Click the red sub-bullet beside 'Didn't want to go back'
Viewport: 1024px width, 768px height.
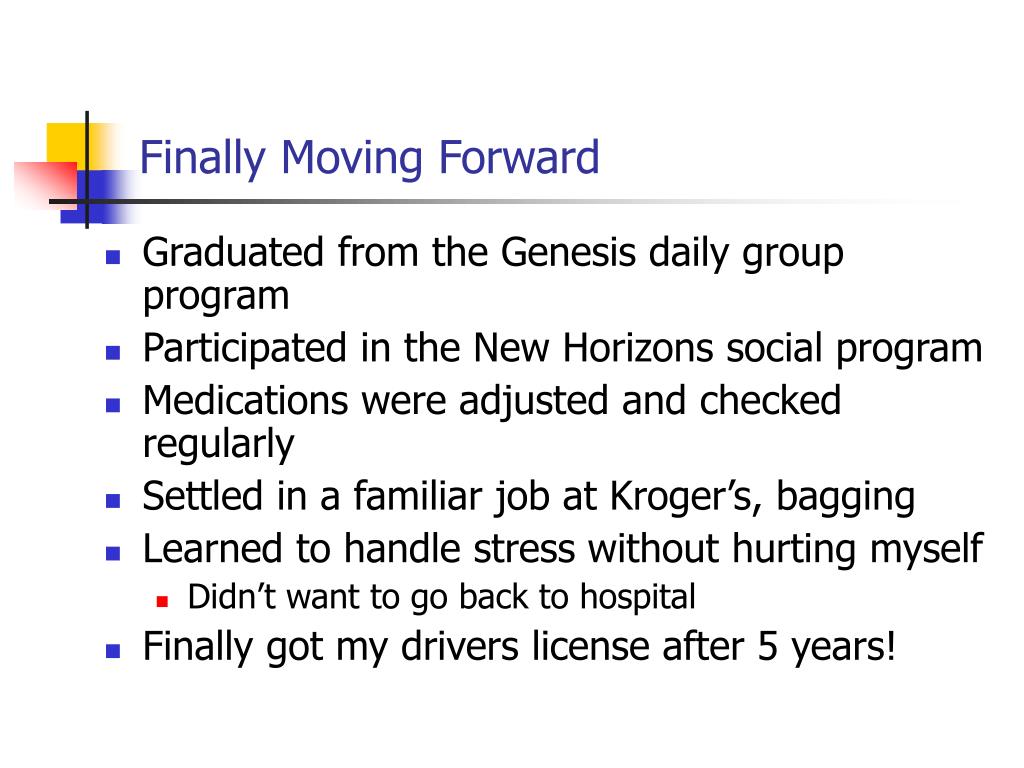click(x=163, y=601)
